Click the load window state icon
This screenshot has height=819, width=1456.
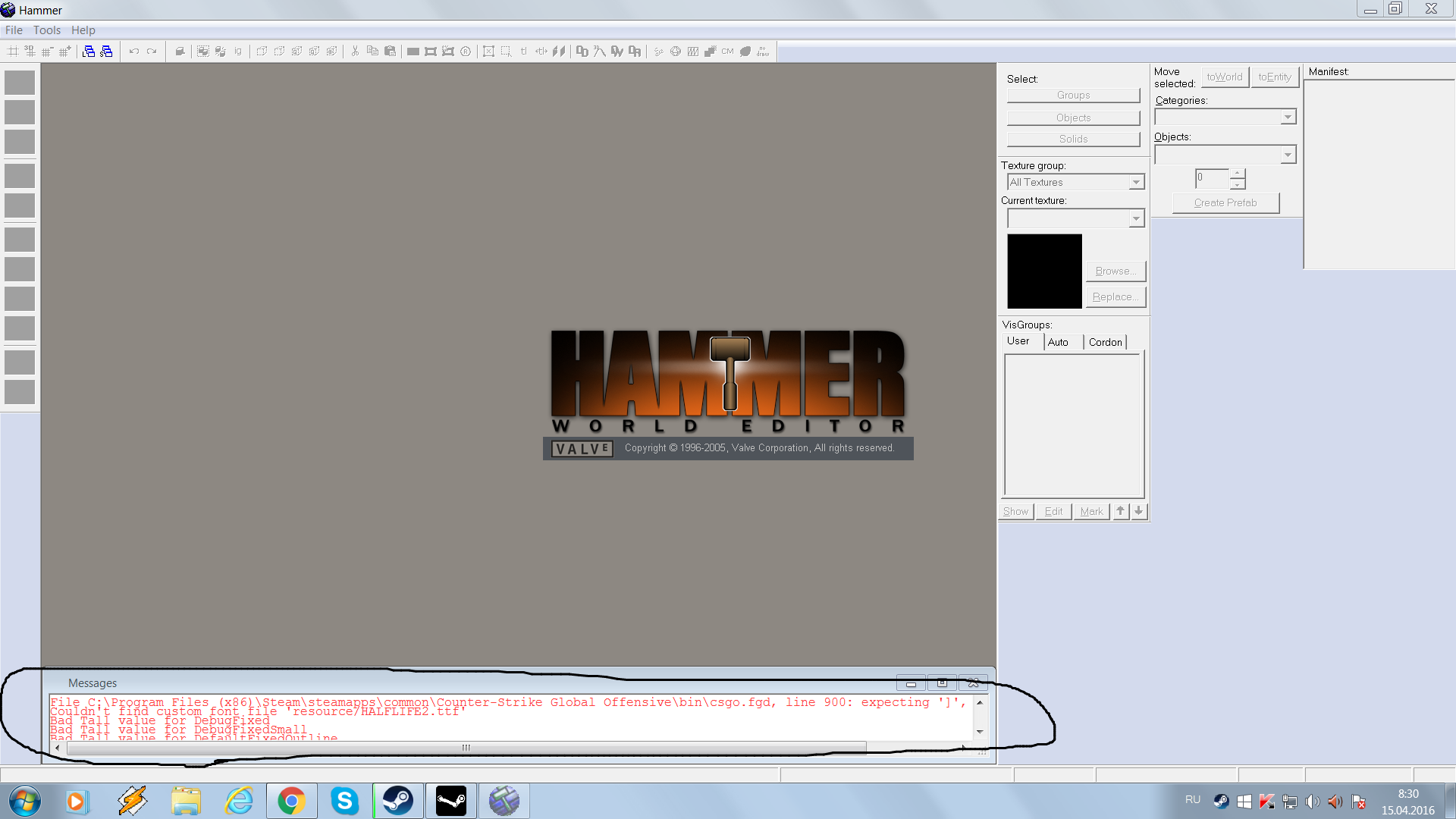89,52
